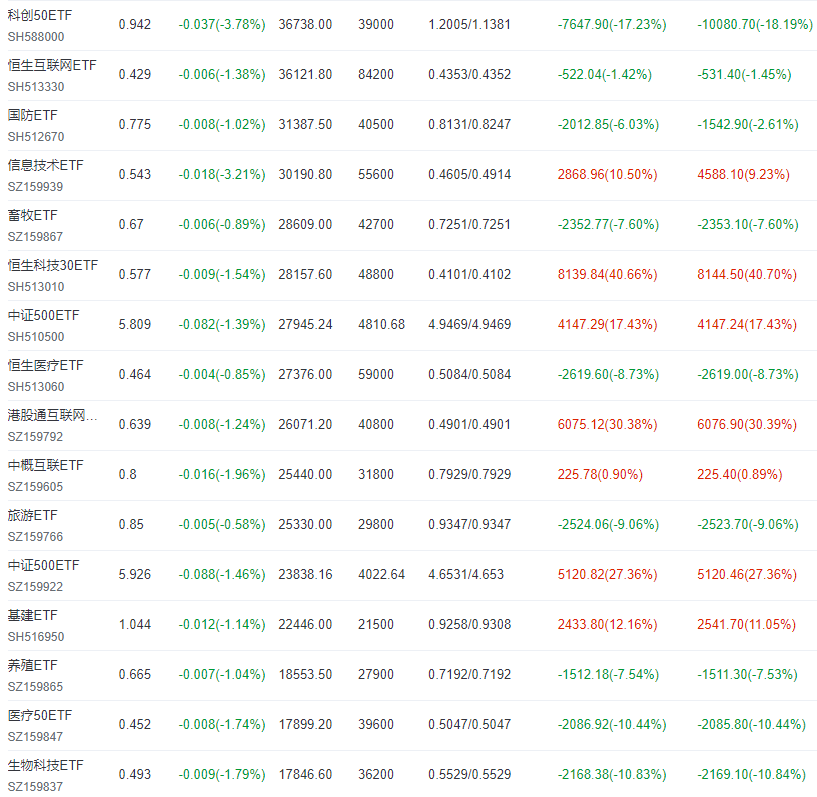Select loss -10080.70(-18.19%)
This screenshot has height=797, width=817.
[755, 24]
